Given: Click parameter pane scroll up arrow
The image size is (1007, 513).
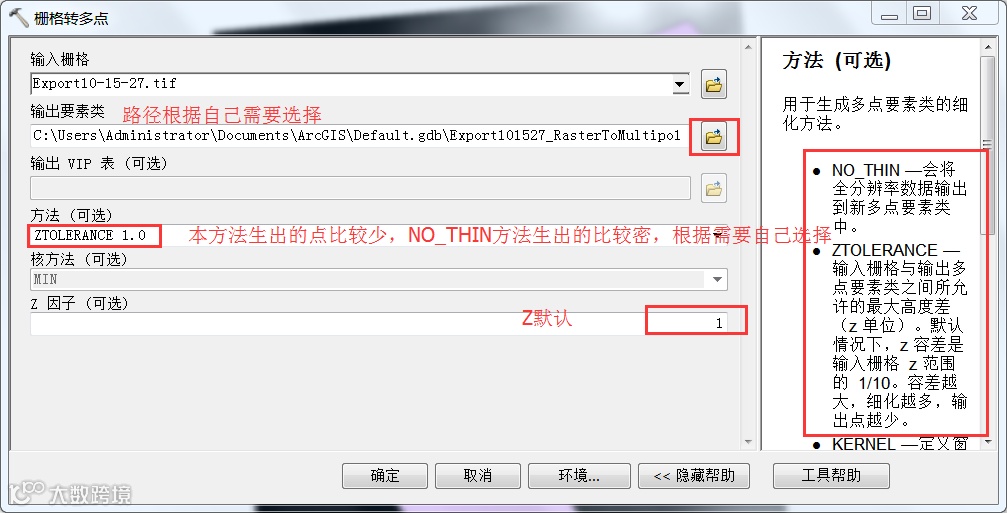Looking at the screenshot, I should pyautogui.click(x=748, y=47).
